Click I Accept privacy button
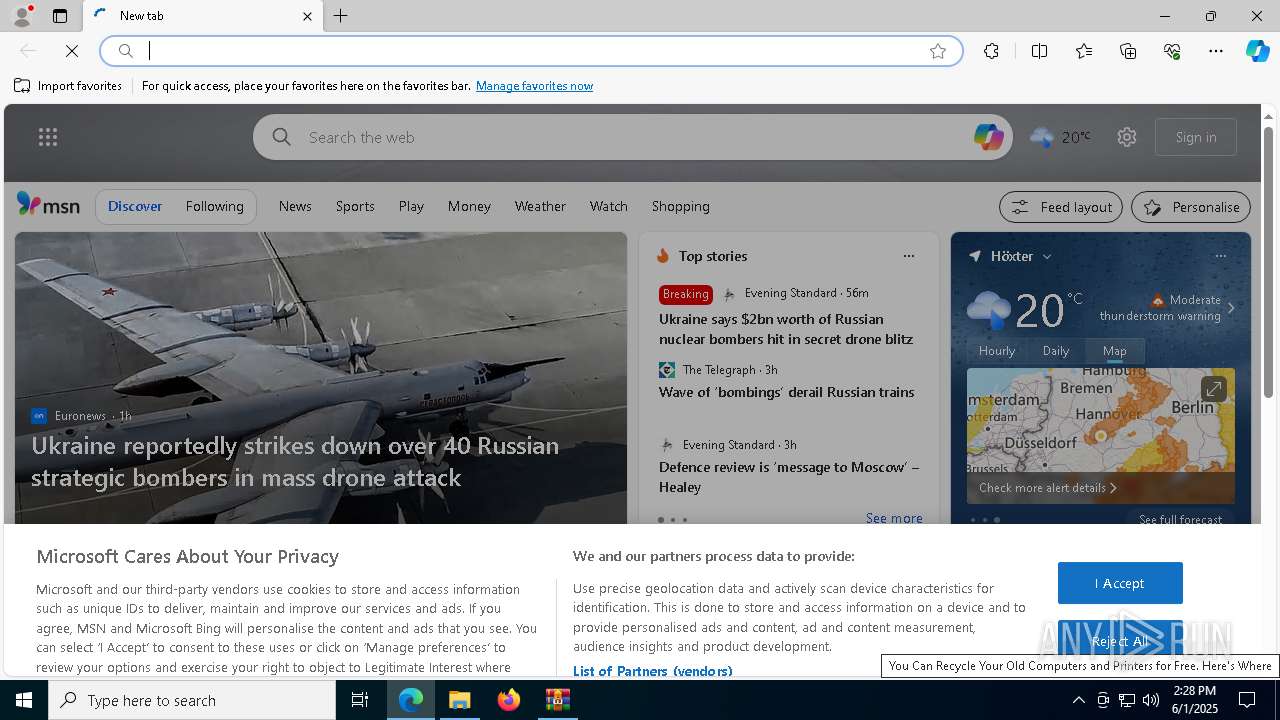Image resolution: width=1280 pixels, height=720 pixels. (x=1120, y=583)
